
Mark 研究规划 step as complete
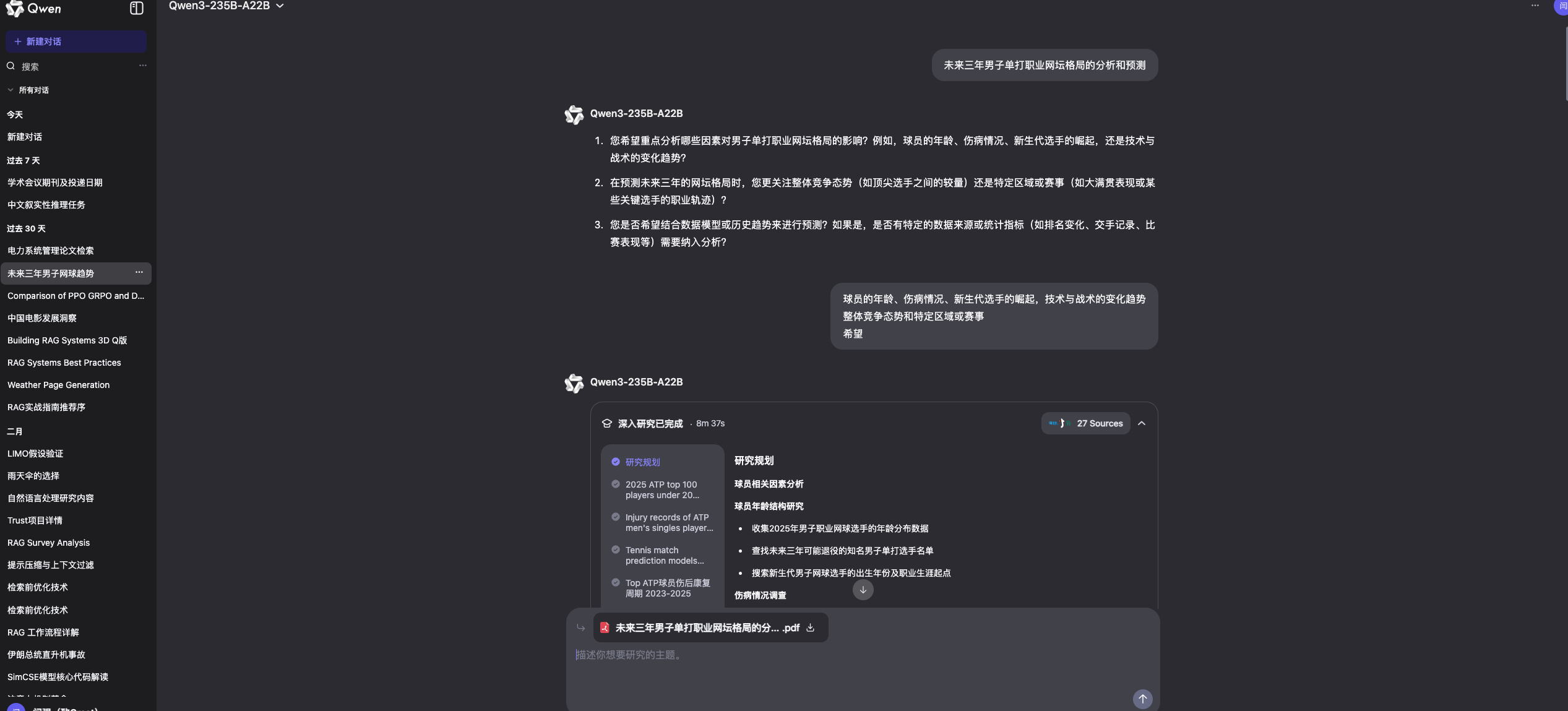pyautogui.click(x=615, y=462)
